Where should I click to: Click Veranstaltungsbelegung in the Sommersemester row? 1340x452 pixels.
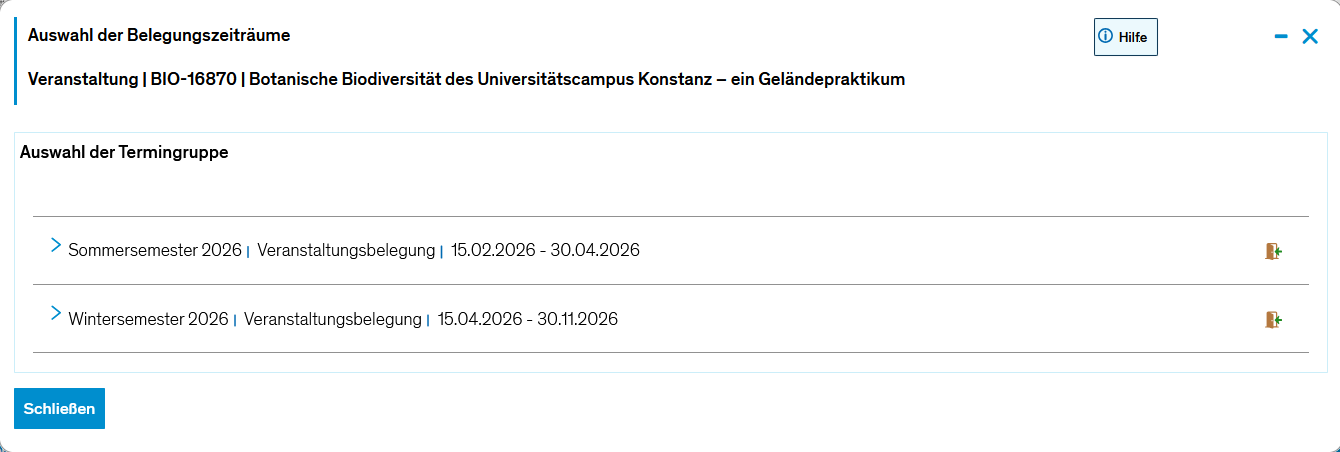[346, 250]
